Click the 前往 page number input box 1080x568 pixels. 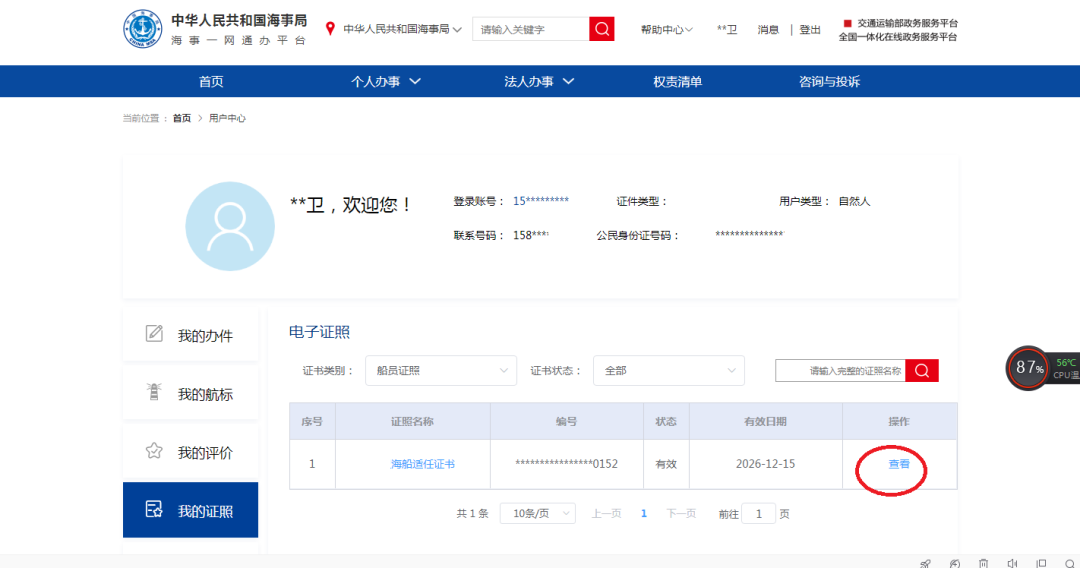point(759,513)
